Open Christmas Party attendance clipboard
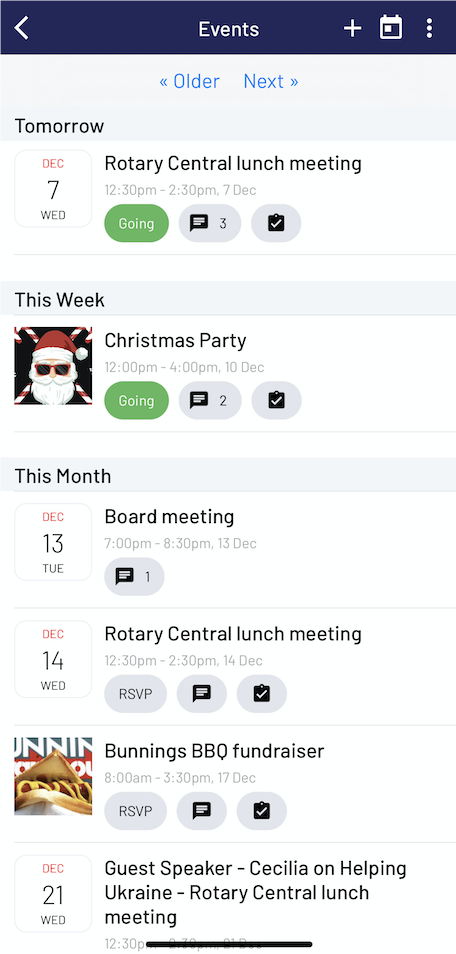456x954 pixels. pyautogui.click(x=276, y=400)
